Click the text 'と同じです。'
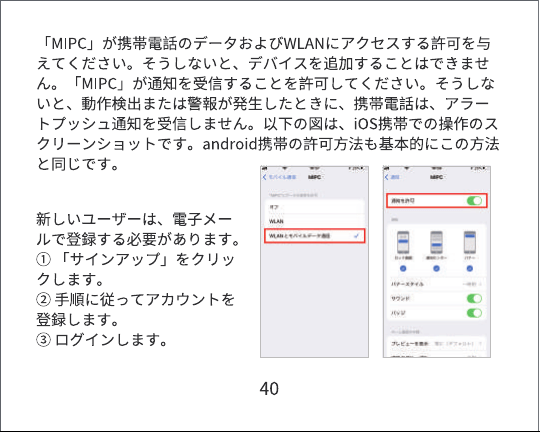This screenshot has height=432, width=540. click(78, 164)
